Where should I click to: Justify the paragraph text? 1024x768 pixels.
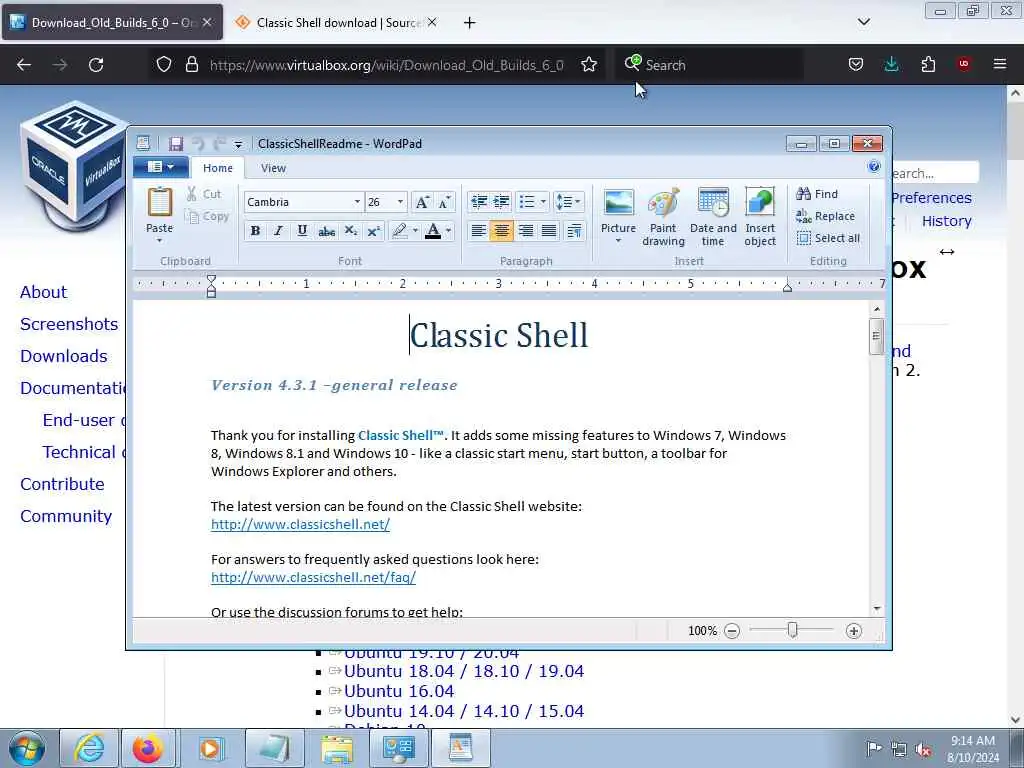click(549, 231)
